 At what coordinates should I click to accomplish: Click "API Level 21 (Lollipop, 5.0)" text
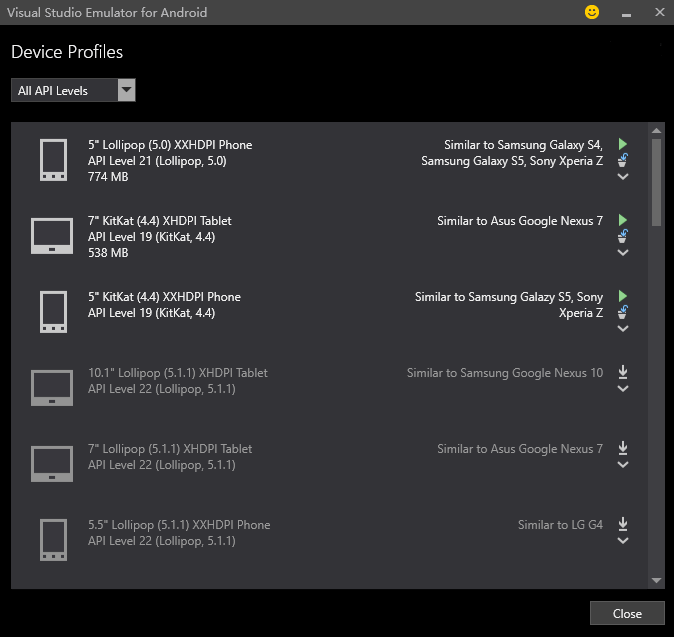pos(157,161)
